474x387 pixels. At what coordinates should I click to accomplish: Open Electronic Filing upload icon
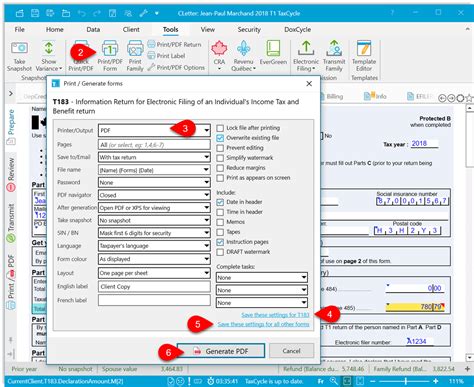coord(306,48)
